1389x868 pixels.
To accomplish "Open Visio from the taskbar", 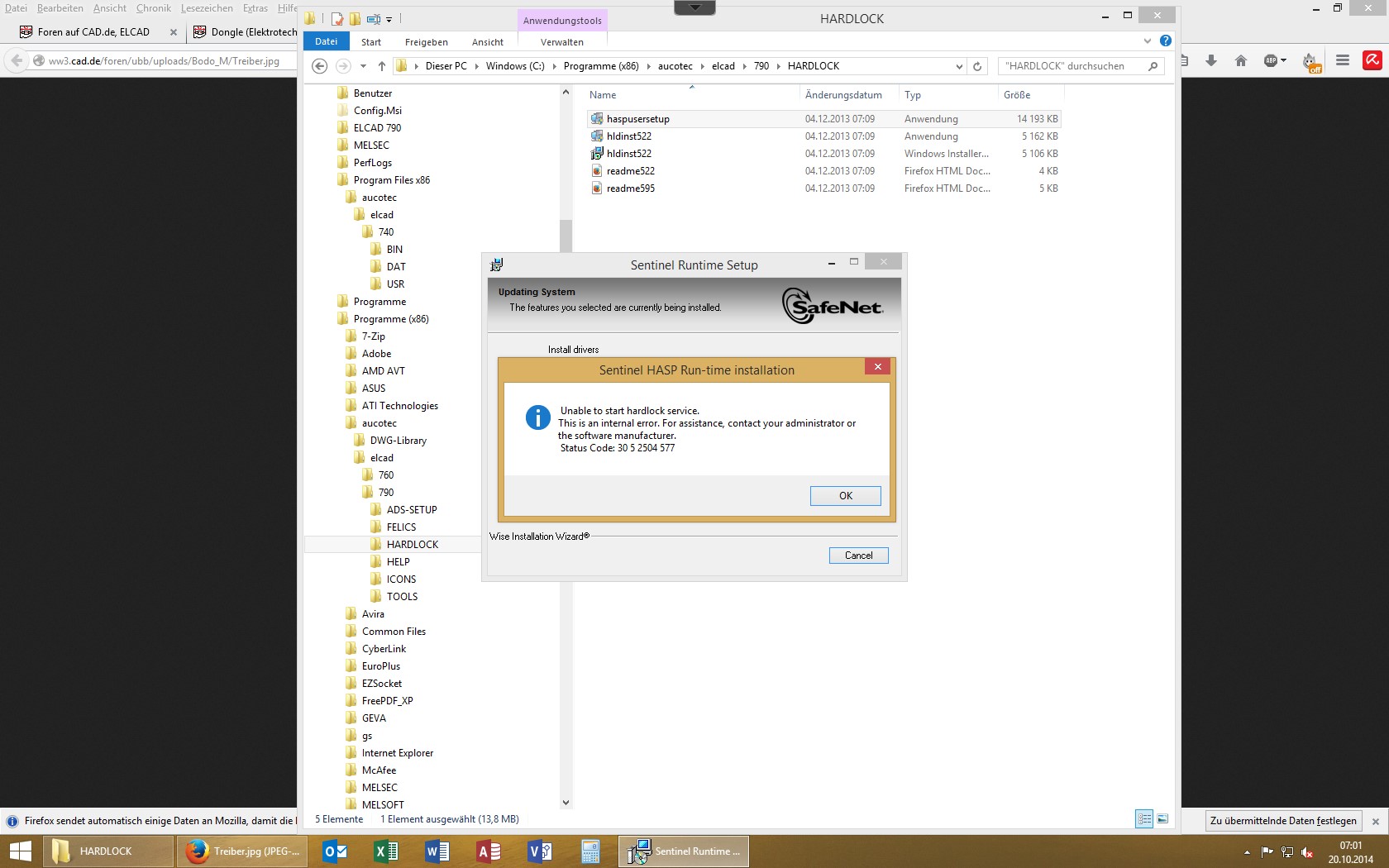I will click(x=540, y=851).
